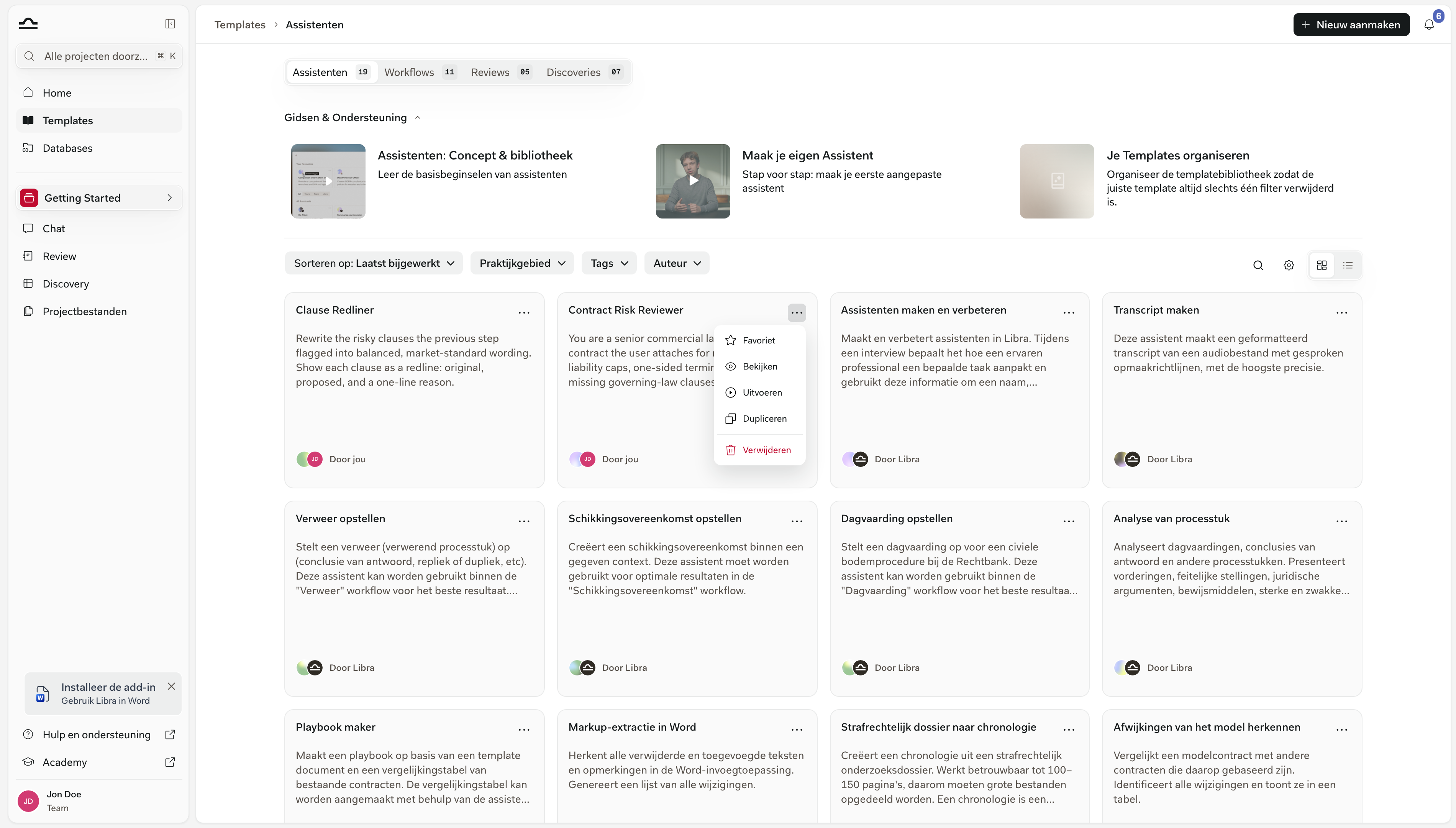
Task: Choose Uitvoeren in the context menu
Action: [x=760, y=393]
